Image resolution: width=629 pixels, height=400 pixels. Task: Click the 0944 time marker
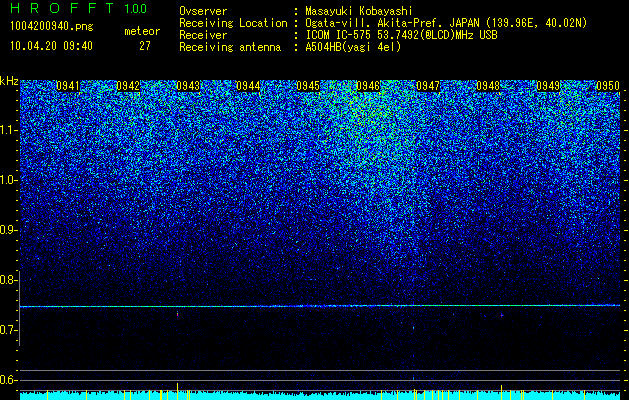click(248, 86)
